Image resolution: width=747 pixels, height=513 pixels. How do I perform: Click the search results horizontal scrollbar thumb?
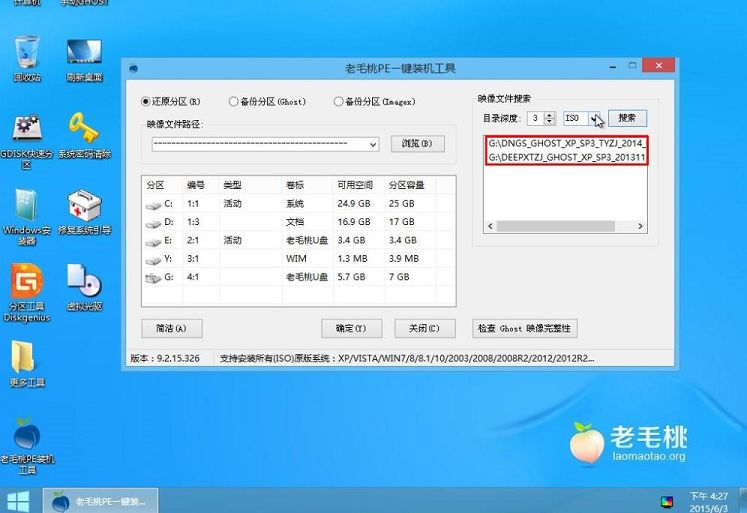coord(555,226)
